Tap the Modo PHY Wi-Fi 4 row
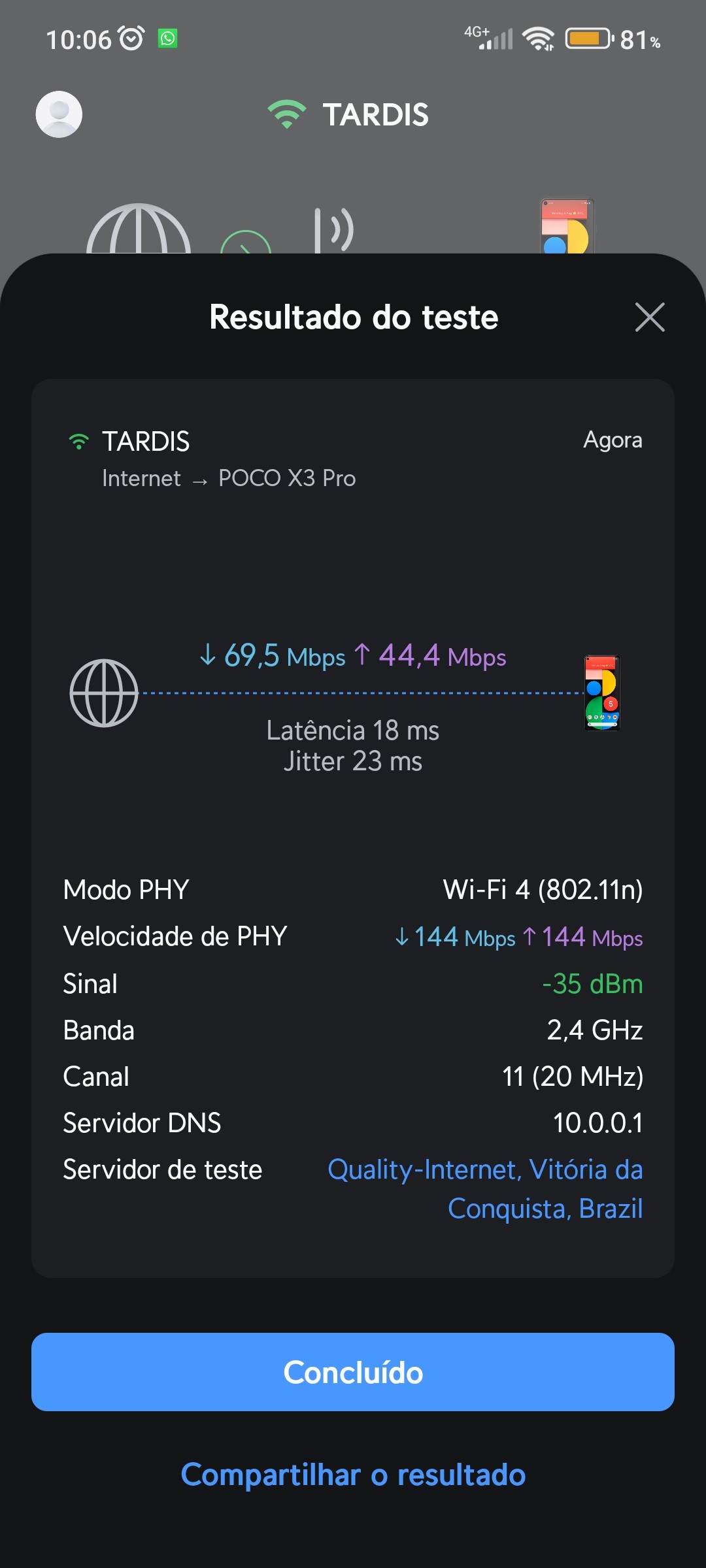The width and height of the screenshot is (706, 1568). [353, 890]
